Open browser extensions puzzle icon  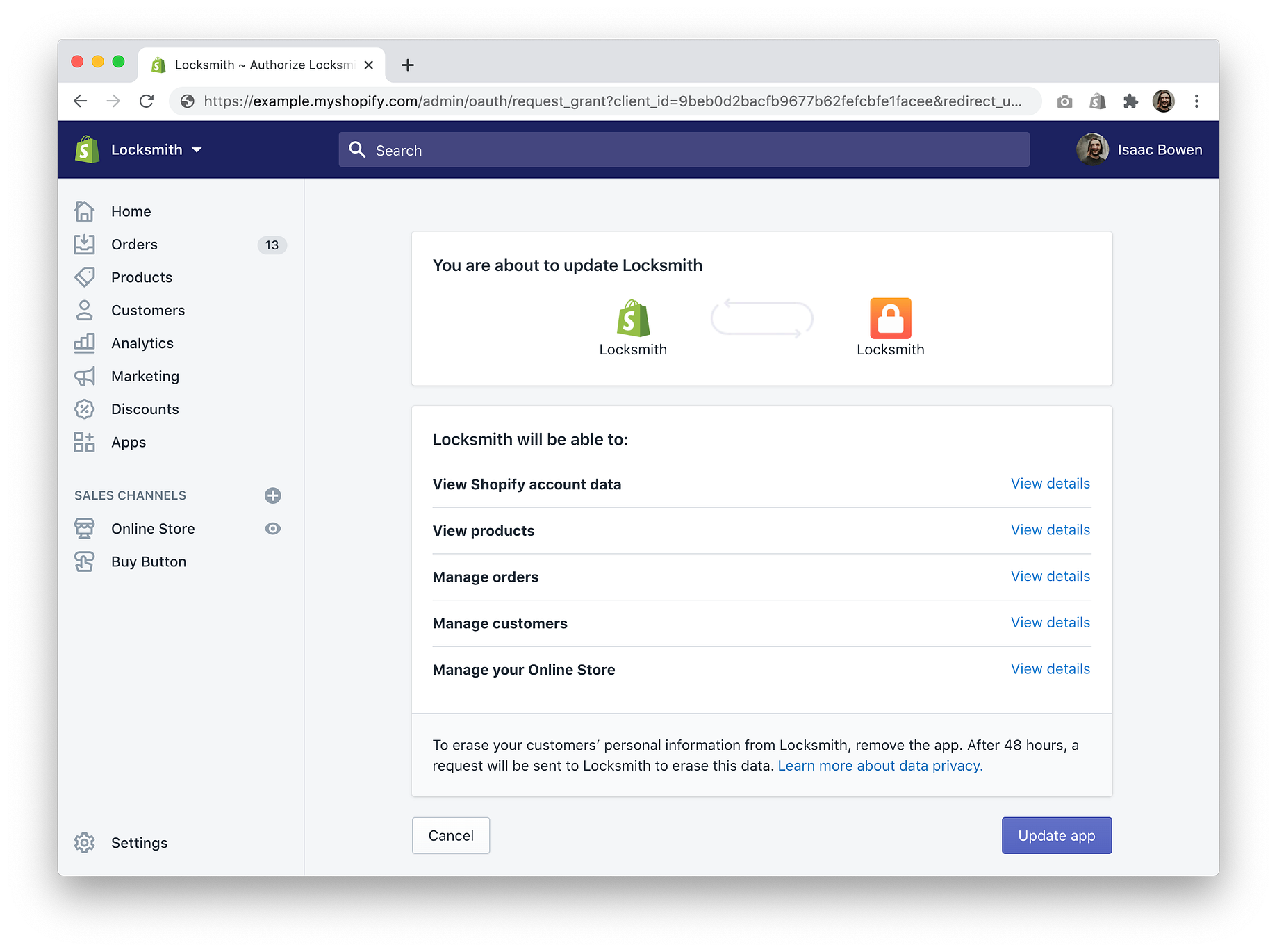[1131, 101]
